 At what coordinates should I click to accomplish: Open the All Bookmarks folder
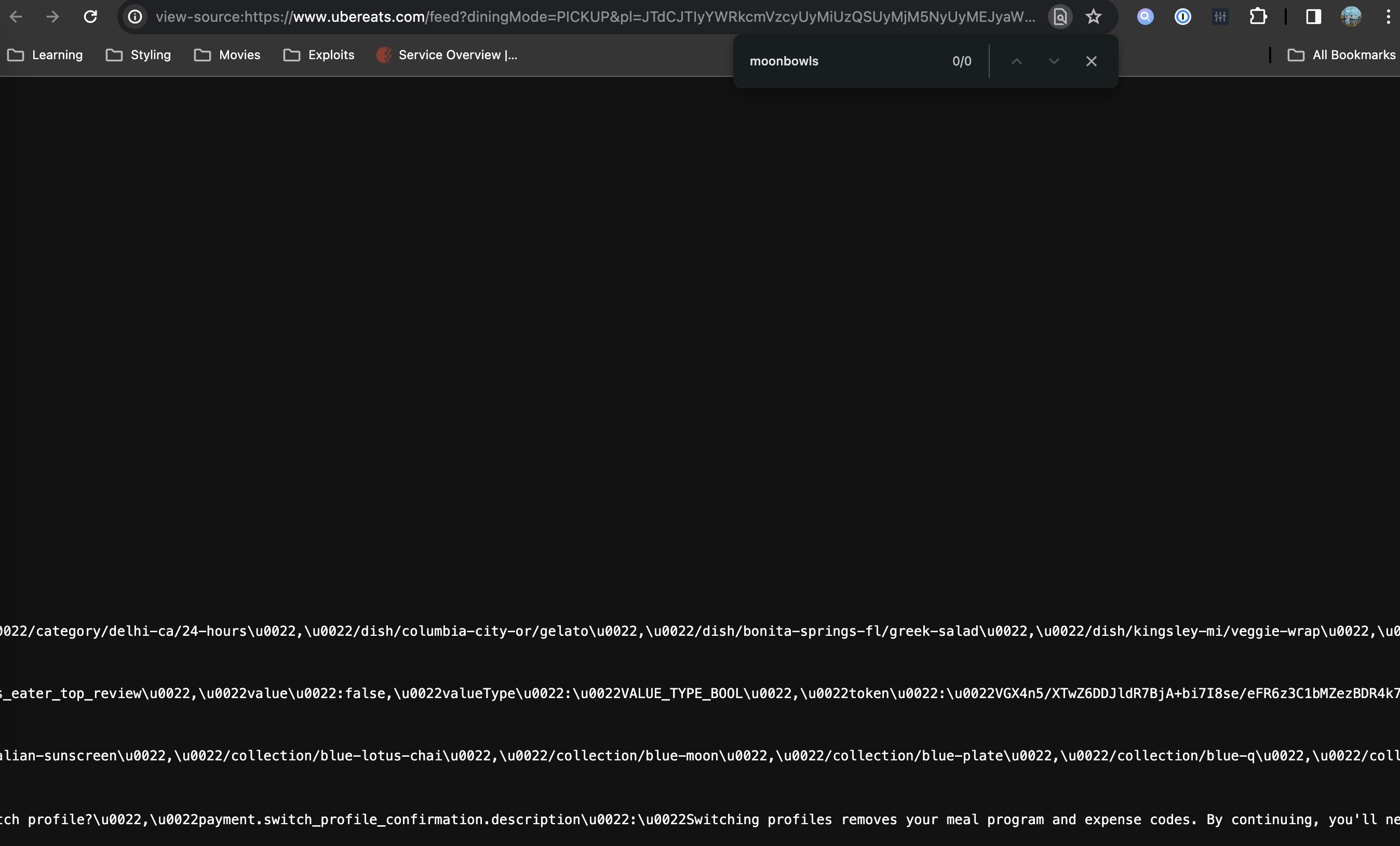coord(1341,55)
